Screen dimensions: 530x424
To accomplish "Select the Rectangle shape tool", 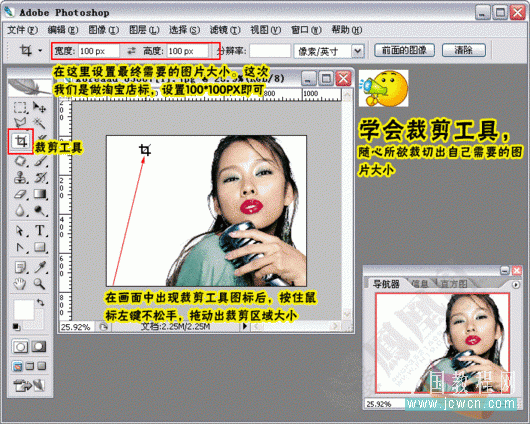I will tap(40, 248).
